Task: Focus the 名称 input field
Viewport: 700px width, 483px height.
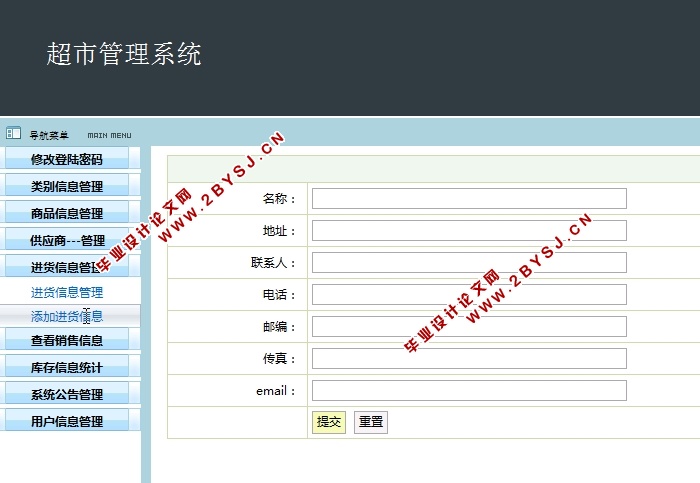Action: 469,198
